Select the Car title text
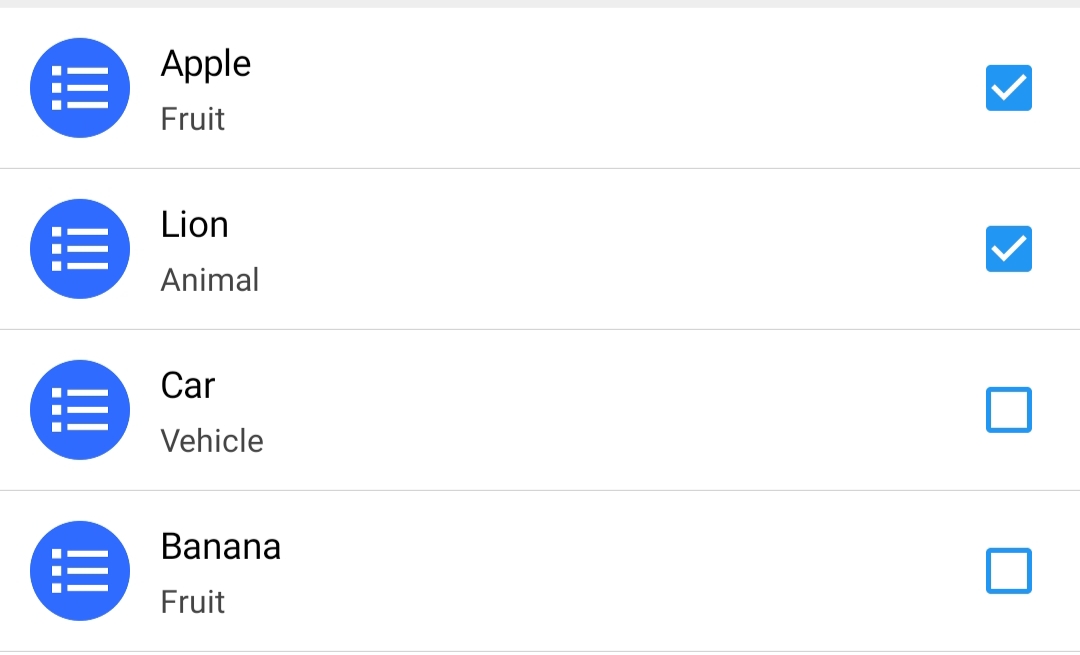This screenshot has width=1080, height=655. pyautogui.click(x=188, y=386)
